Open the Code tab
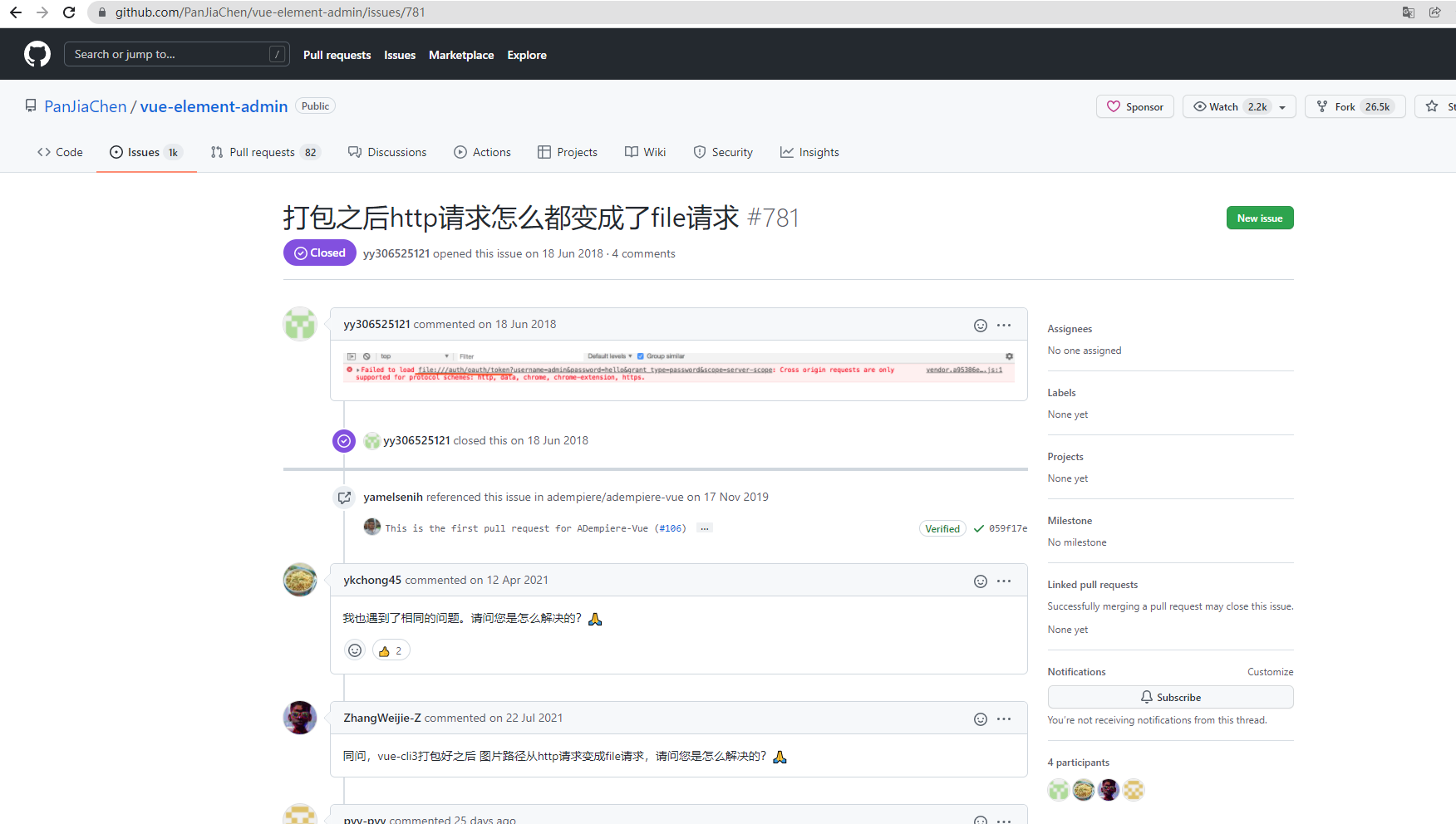1456x824 pixels. click(x=60, y=152)
